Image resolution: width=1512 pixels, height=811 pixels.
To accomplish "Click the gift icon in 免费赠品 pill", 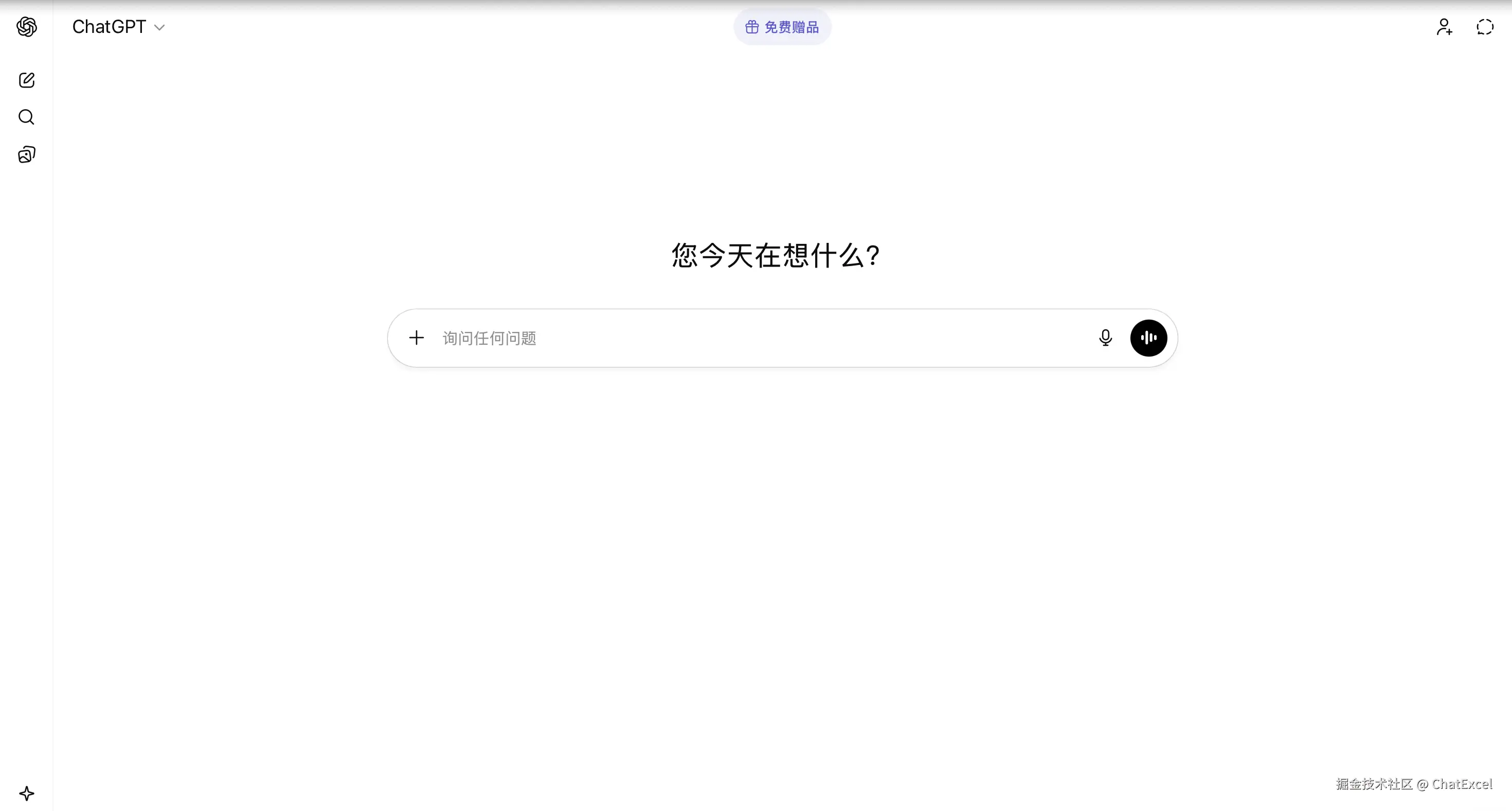I will pyautogui.click(x=752, y=27).
